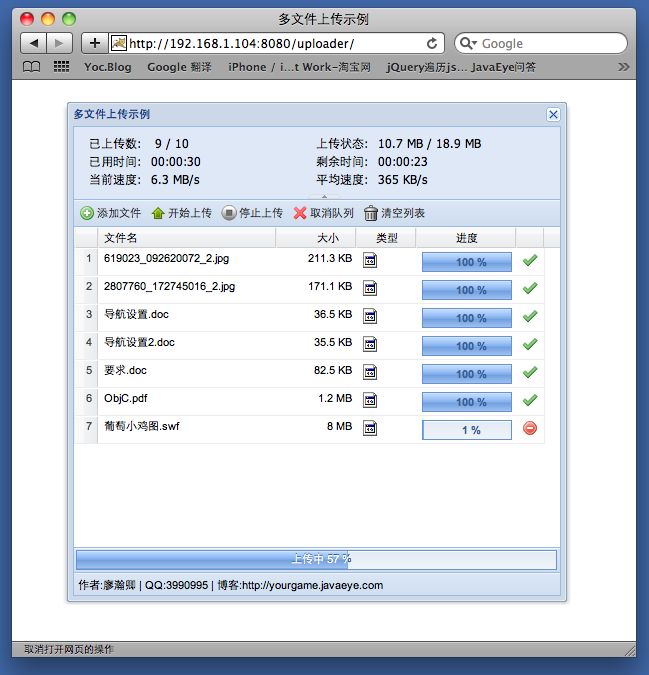The image size is (649, 675).
Task: Click the file type icon for 导航设置2.doc
Action: [370, 344]
